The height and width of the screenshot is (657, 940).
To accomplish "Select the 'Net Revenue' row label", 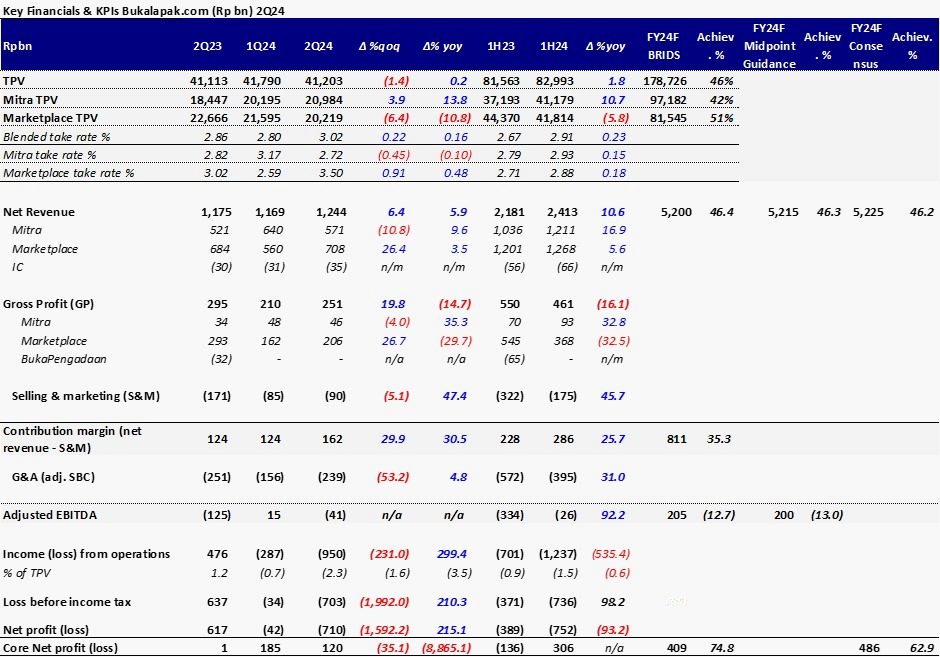I will [x=39, y=212].
